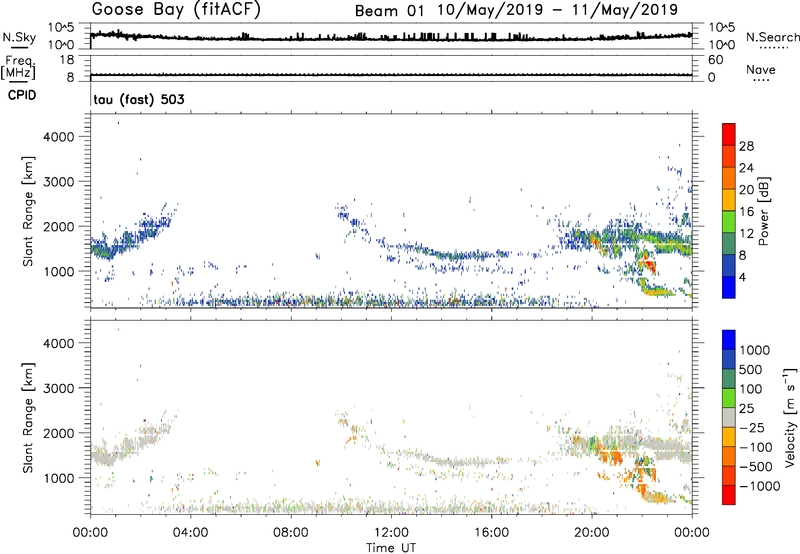This screenshot has height=554, width=800.
Task: Click the '18' frequency axis tick label
Action: (x=67, y=60)
